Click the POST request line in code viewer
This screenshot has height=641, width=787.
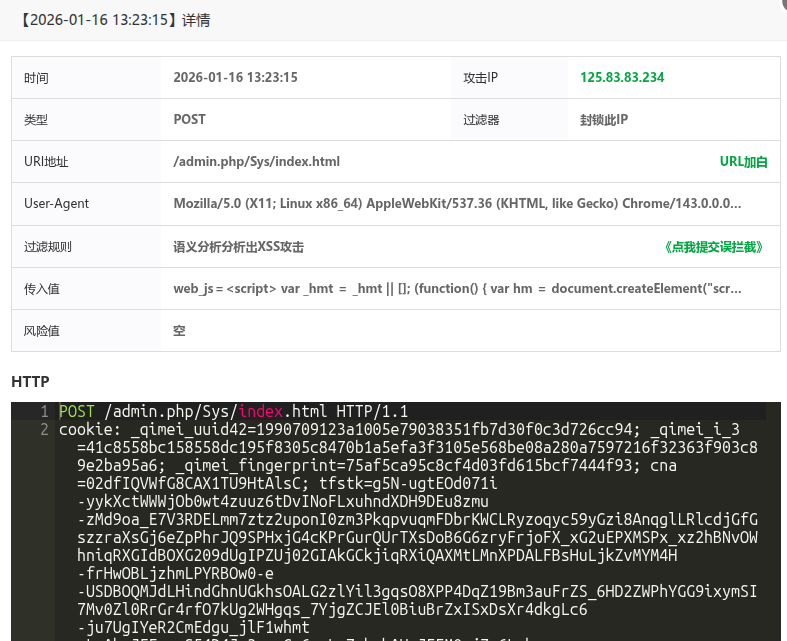pos(233,412)
